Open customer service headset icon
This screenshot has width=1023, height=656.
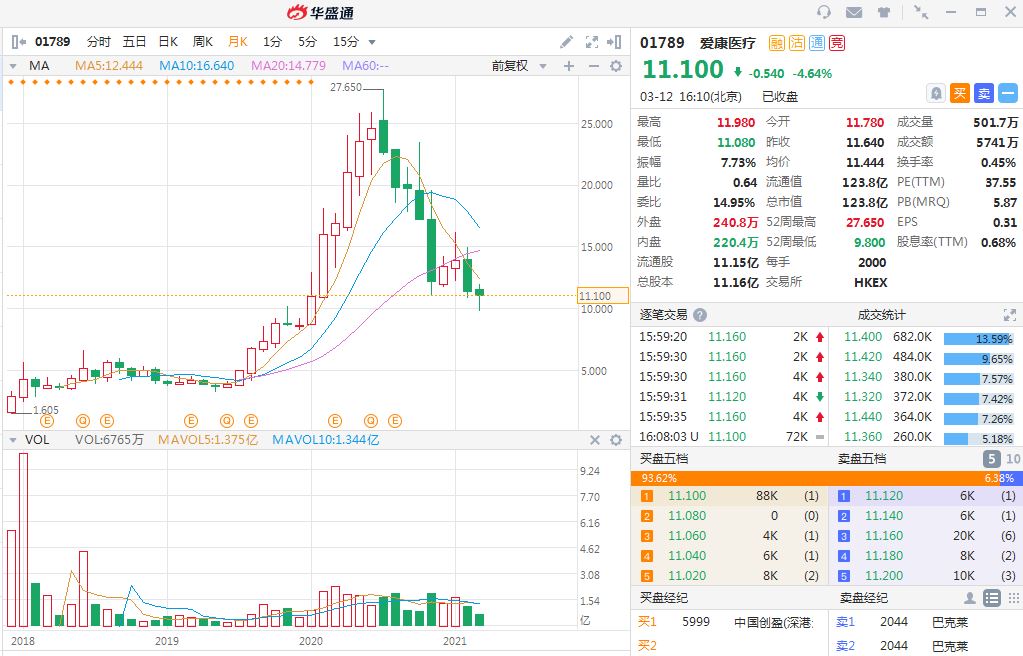pyautogui.click(x=824, y=12)
